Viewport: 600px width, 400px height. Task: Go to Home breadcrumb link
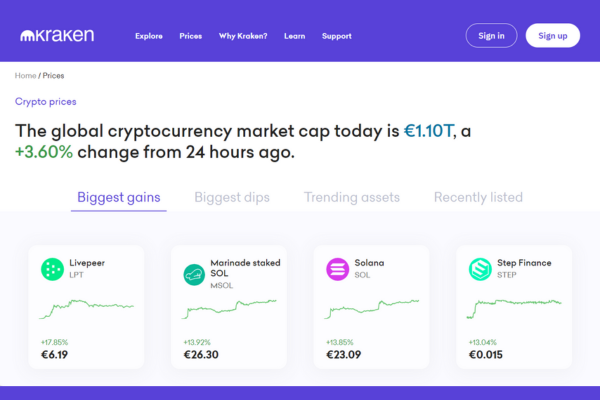[x=25, y=76]
